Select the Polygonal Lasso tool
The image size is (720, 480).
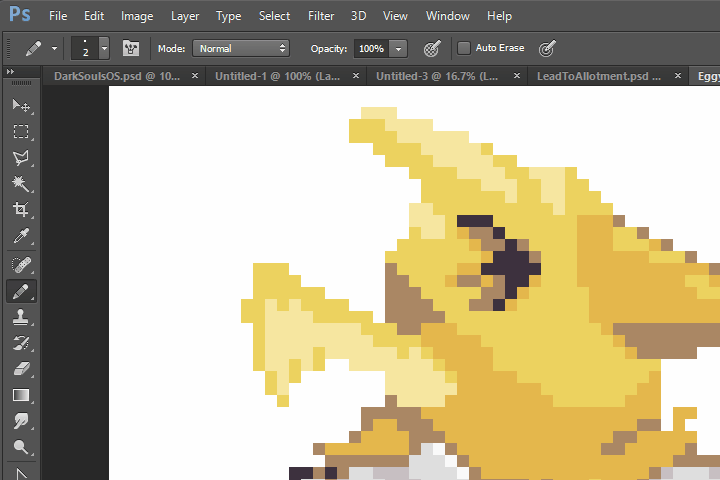[21, 158]
